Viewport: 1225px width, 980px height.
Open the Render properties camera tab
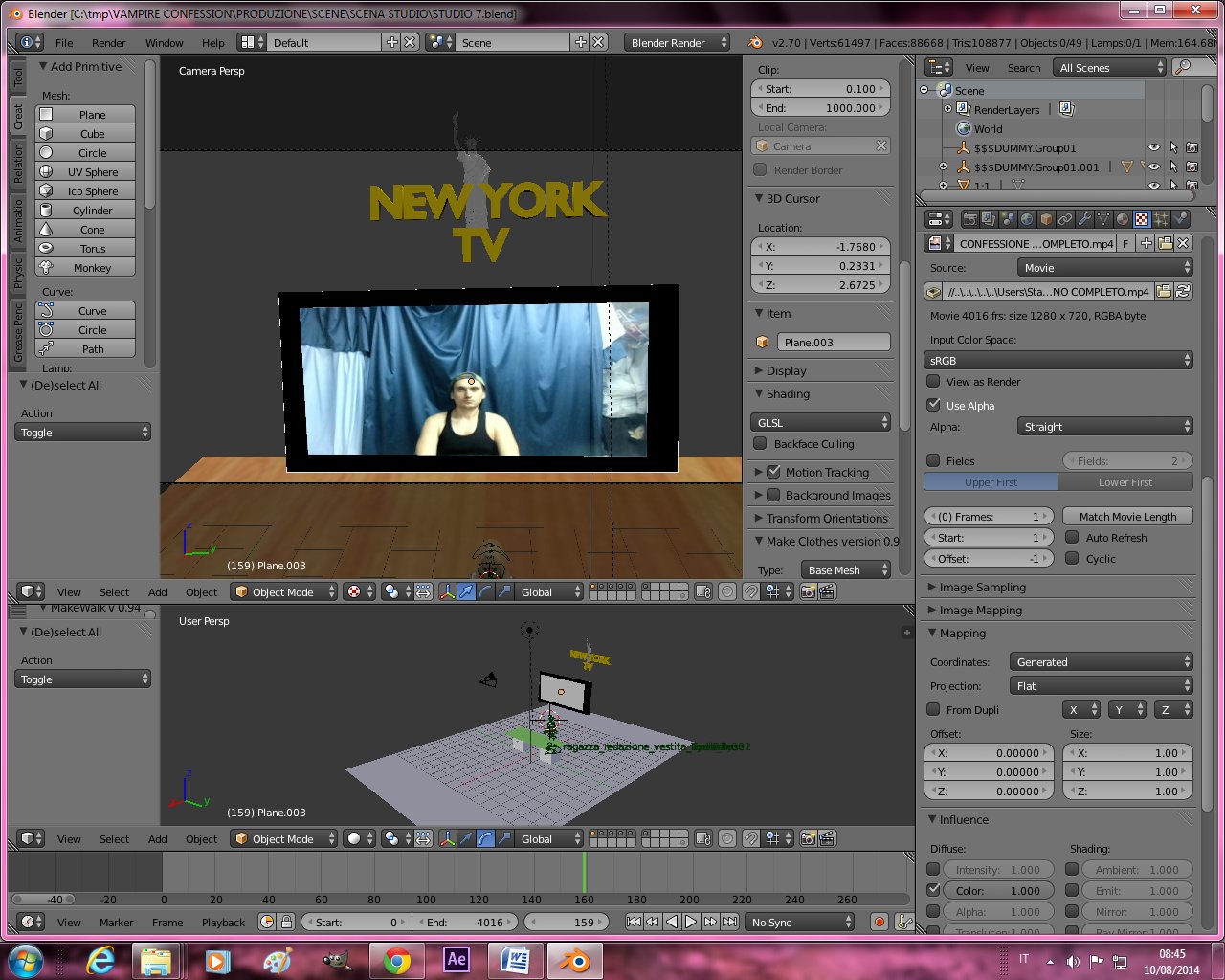click(x=970, y=219)
